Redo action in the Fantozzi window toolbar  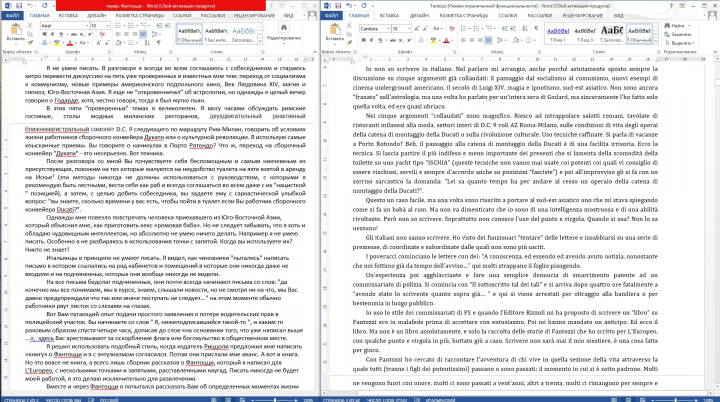click(x=364, y=6)
